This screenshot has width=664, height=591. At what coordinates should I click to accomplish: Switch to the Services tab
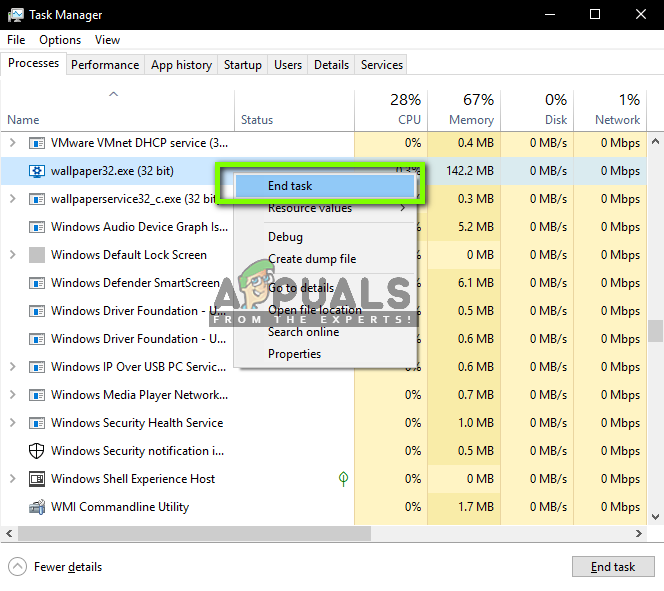tap(382, 65)
